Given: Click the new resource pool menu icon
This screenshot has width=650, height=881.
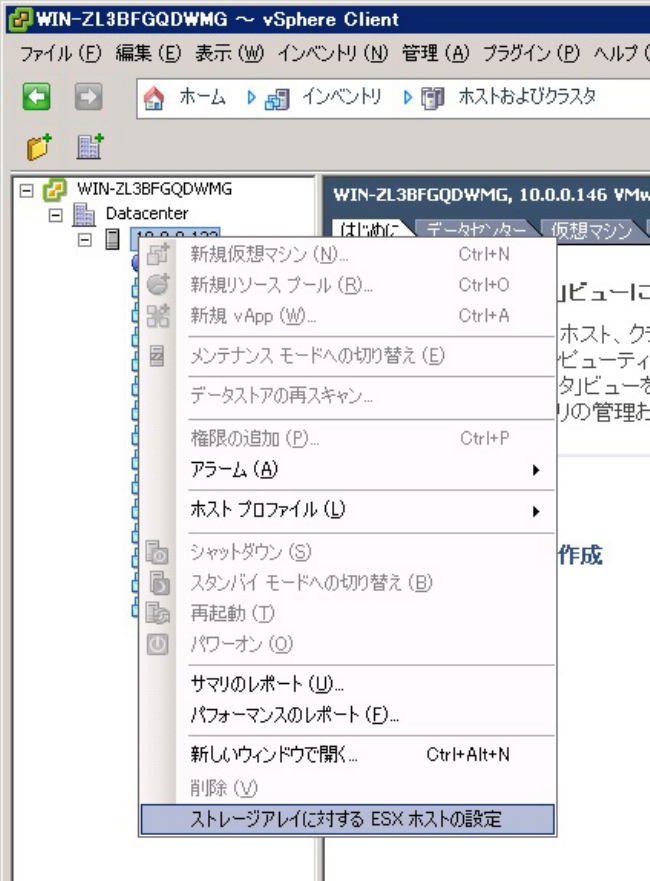Looking at the screenshot, I should tap(158, 285).
